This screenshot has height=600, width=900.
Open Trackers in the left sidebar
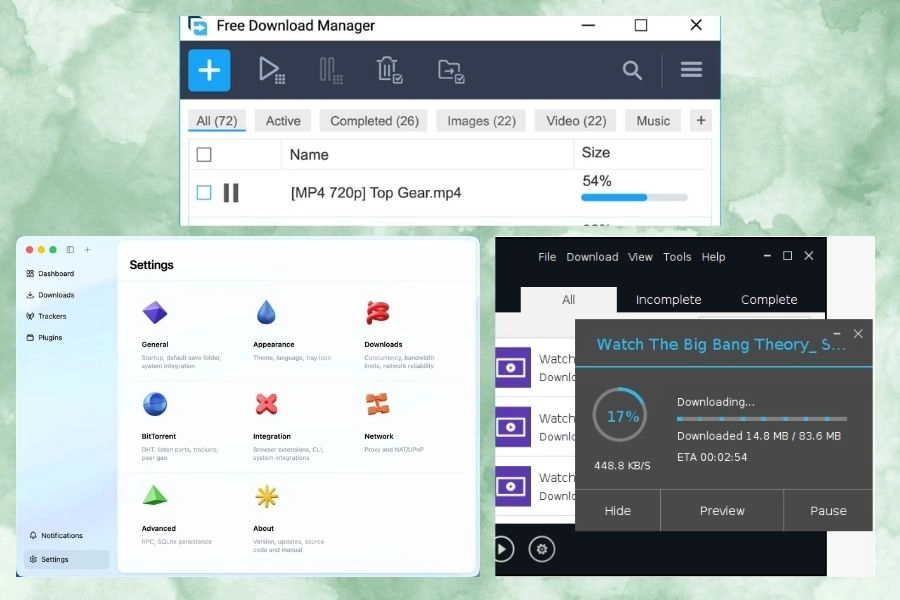click(x=46, y=316)
